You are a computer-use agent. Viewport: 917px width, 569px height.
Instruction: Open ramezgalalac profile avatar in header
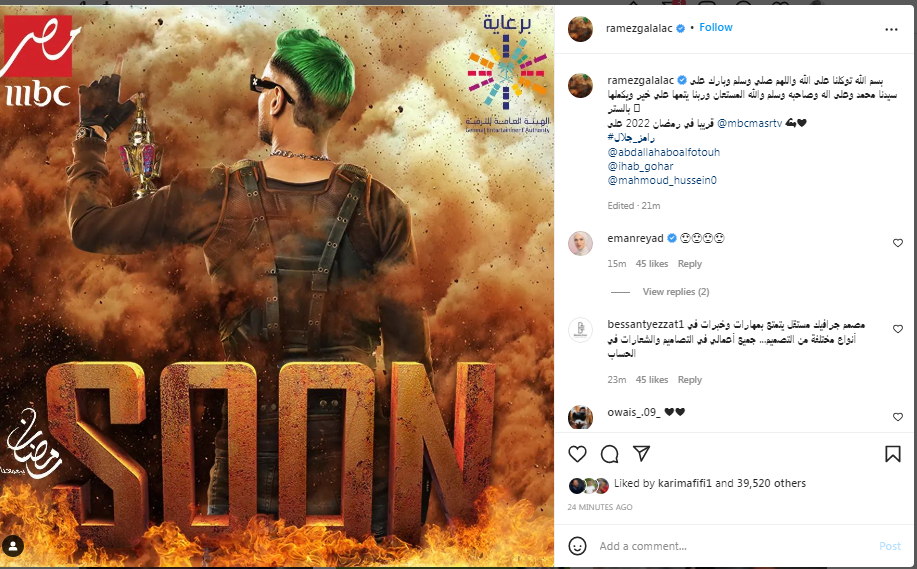580,29
